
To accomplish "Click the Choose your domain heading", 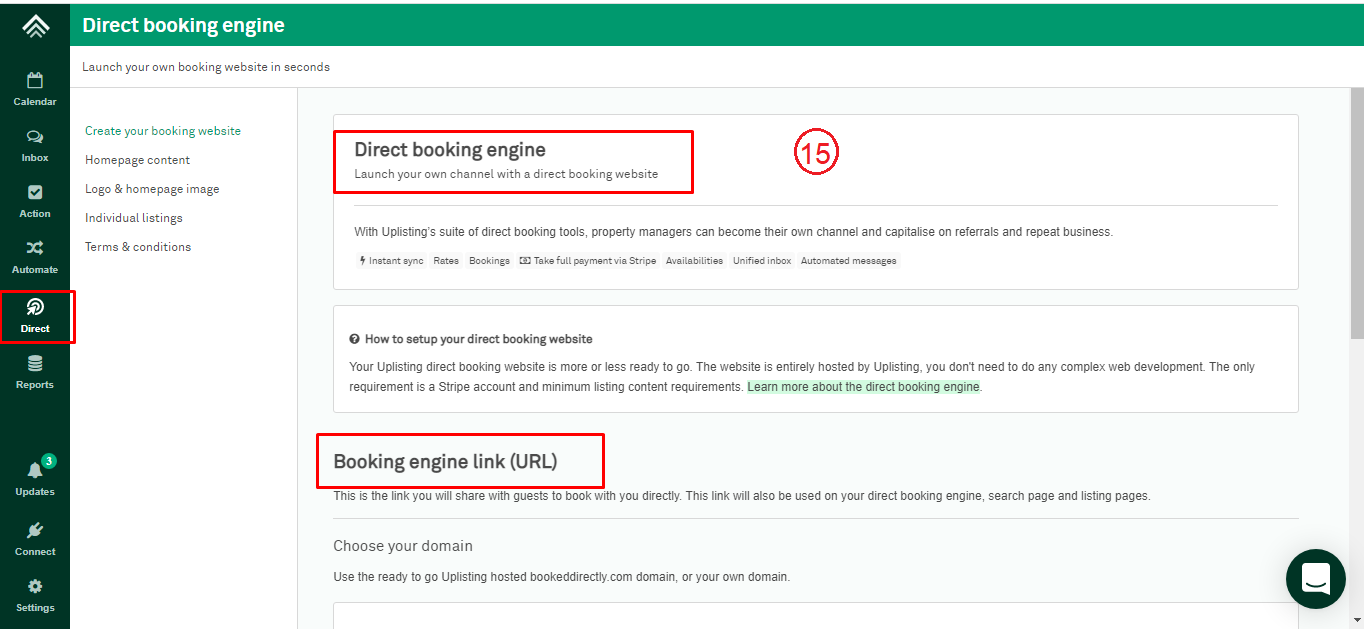I will [403, 546].
